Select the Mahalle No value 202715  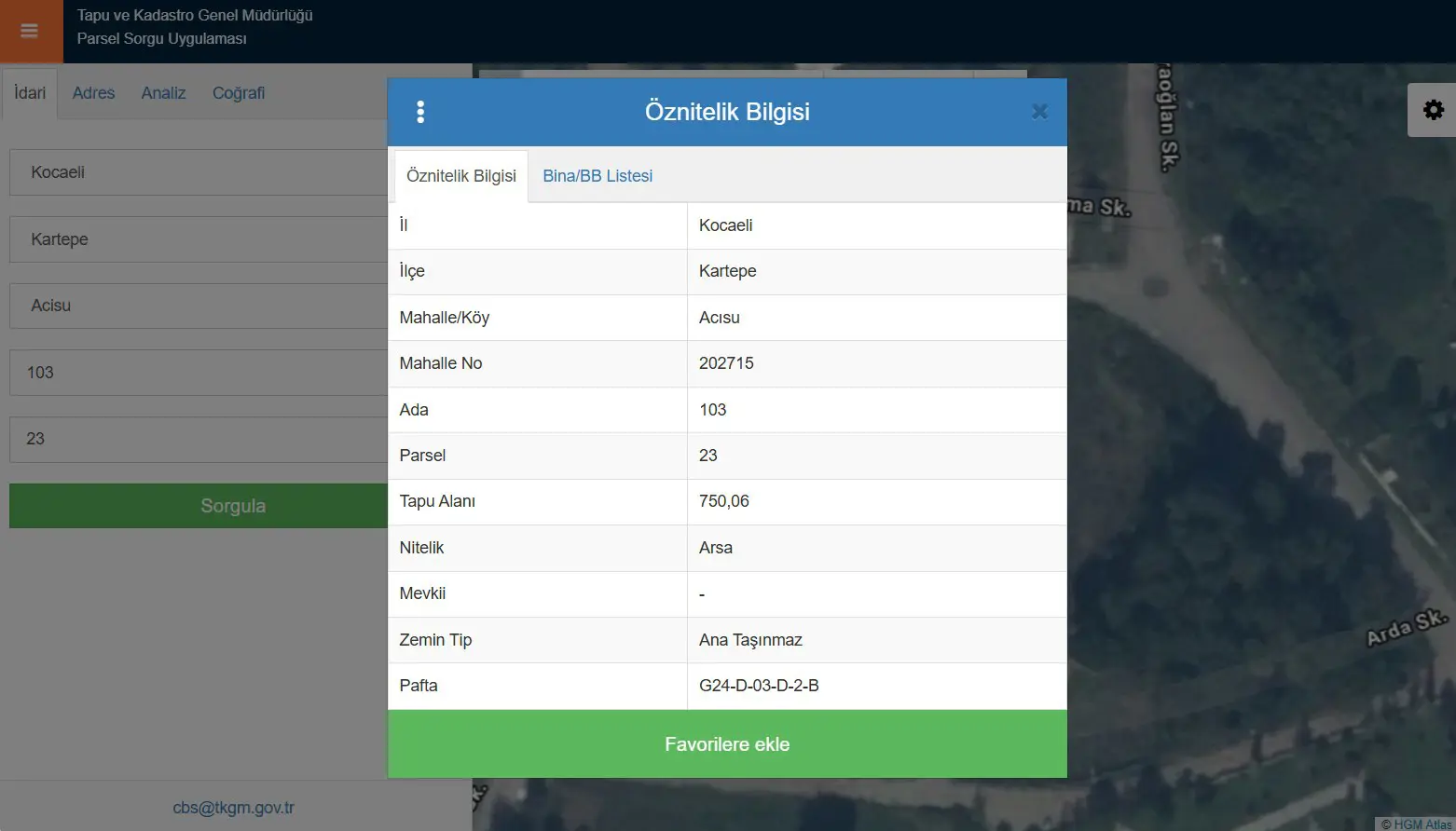pos(726,363)
